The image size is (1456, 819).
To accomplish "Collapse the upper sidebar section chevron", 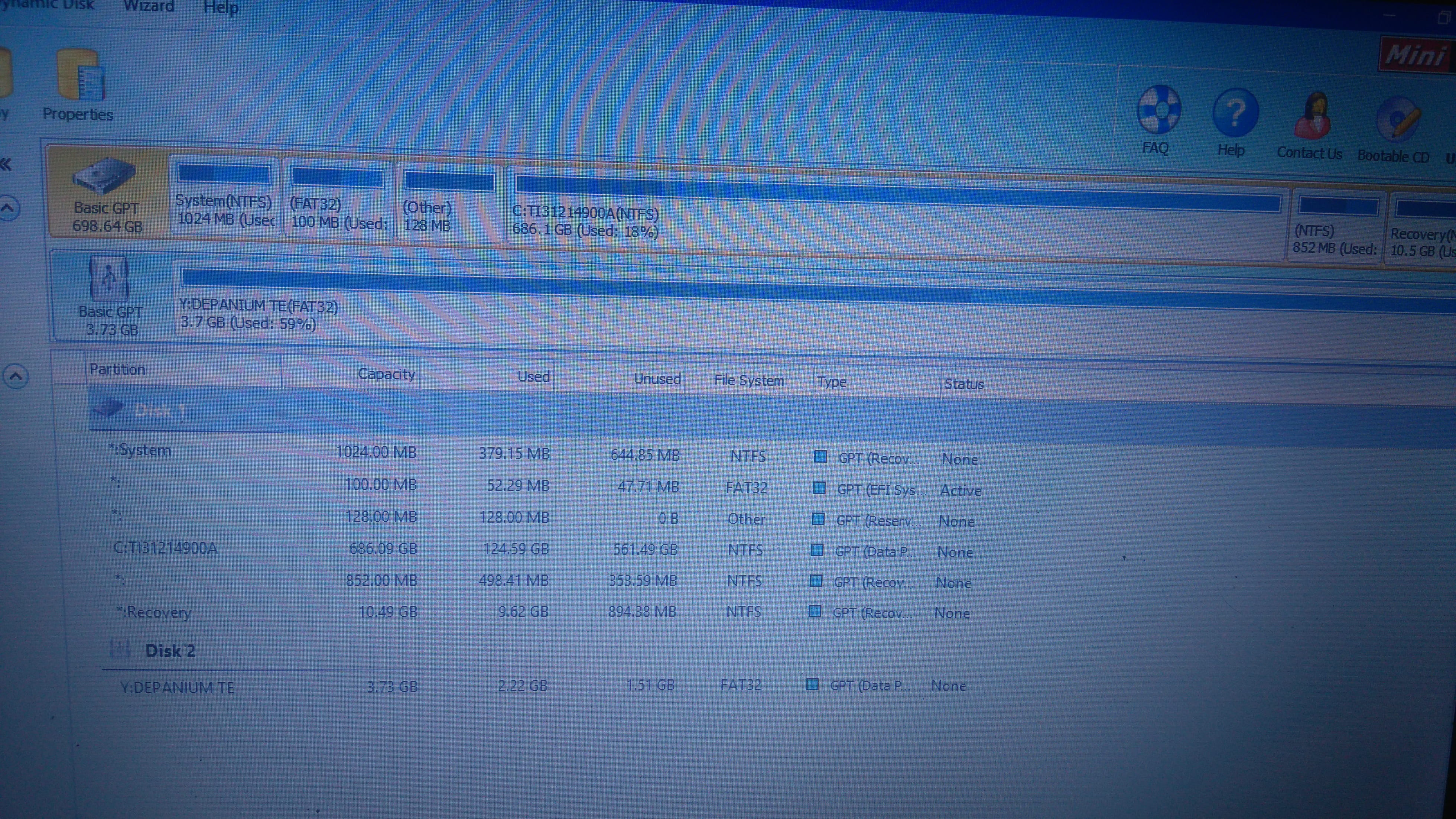I will 8,208.
